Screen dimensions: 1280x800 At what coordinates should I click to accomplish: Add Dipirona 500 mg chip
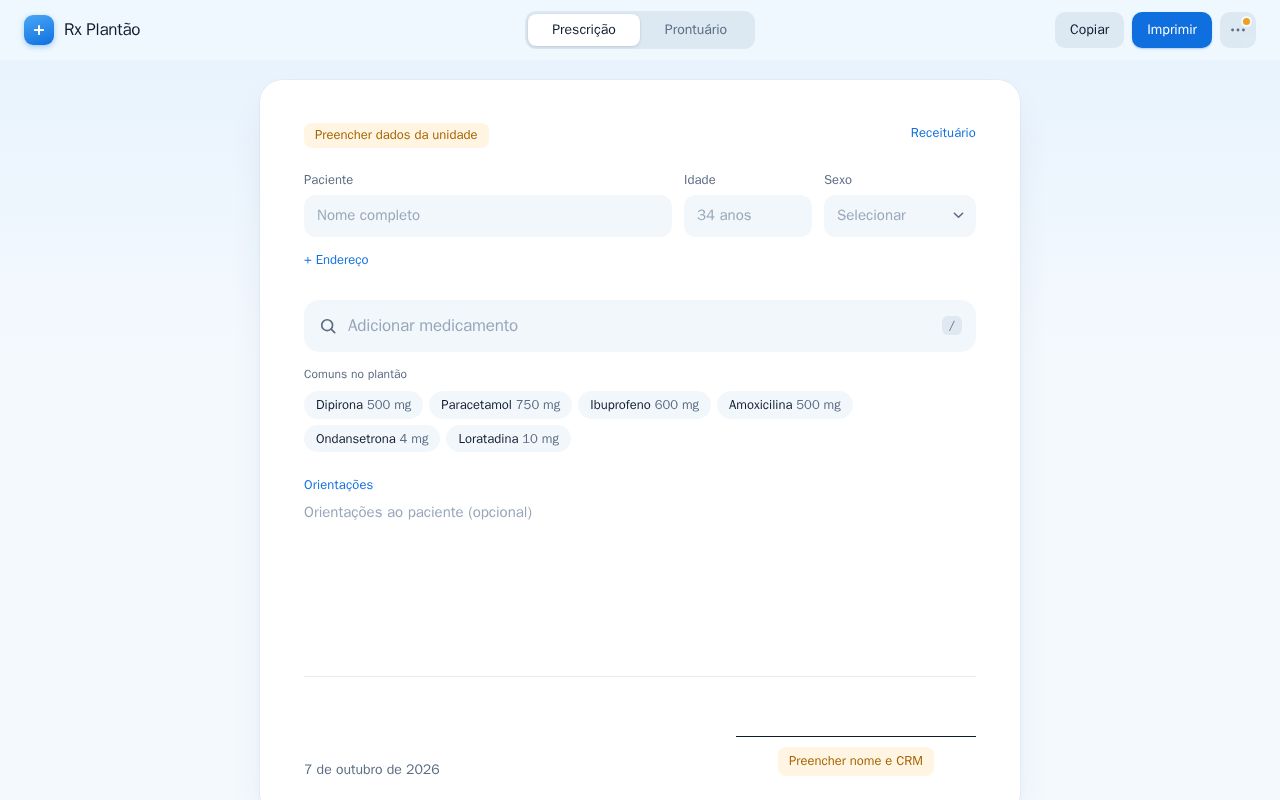pos(363,405)
